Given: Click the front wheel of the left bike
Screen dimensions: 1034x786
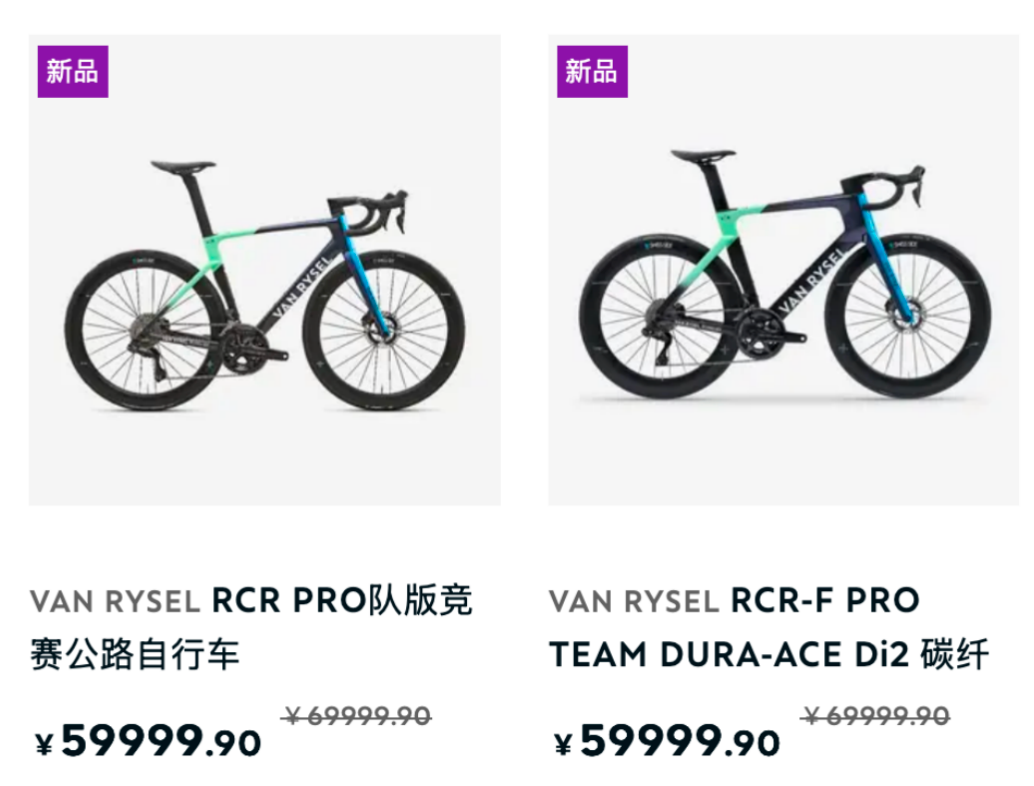Looking at the screenshot, I should point(383,329).
